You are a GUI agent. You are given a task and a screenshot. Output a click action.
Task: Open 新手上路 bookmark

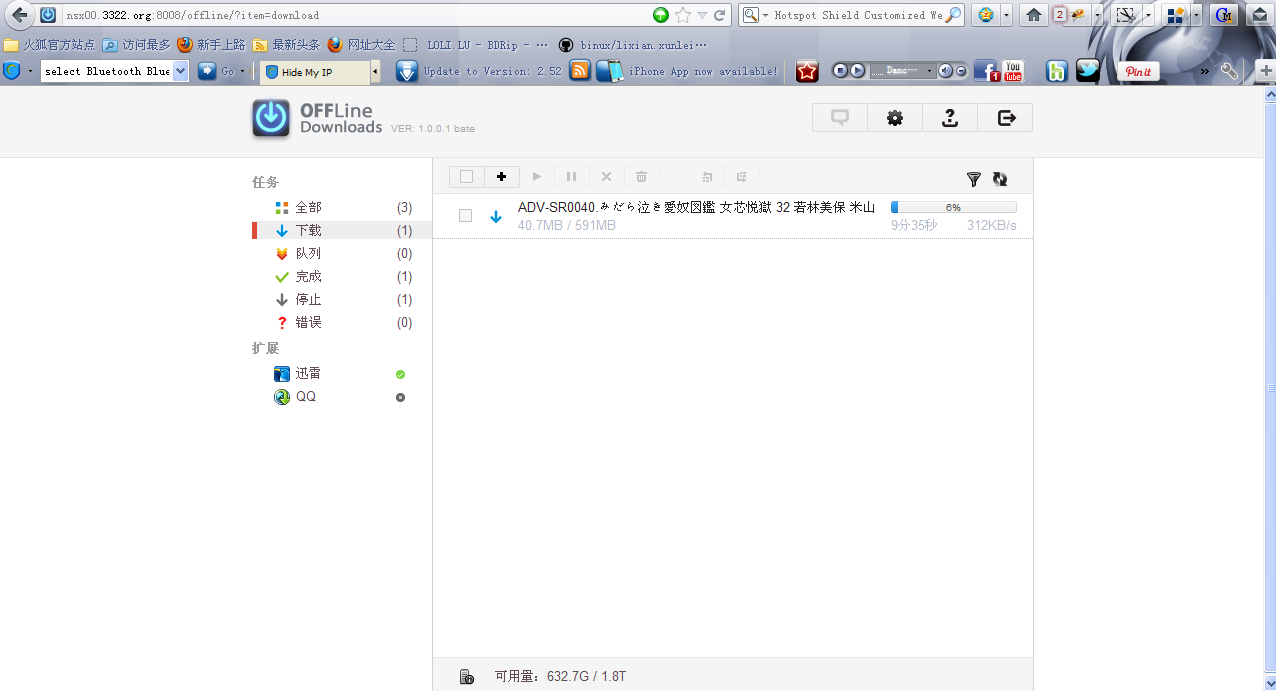(211, 45)
